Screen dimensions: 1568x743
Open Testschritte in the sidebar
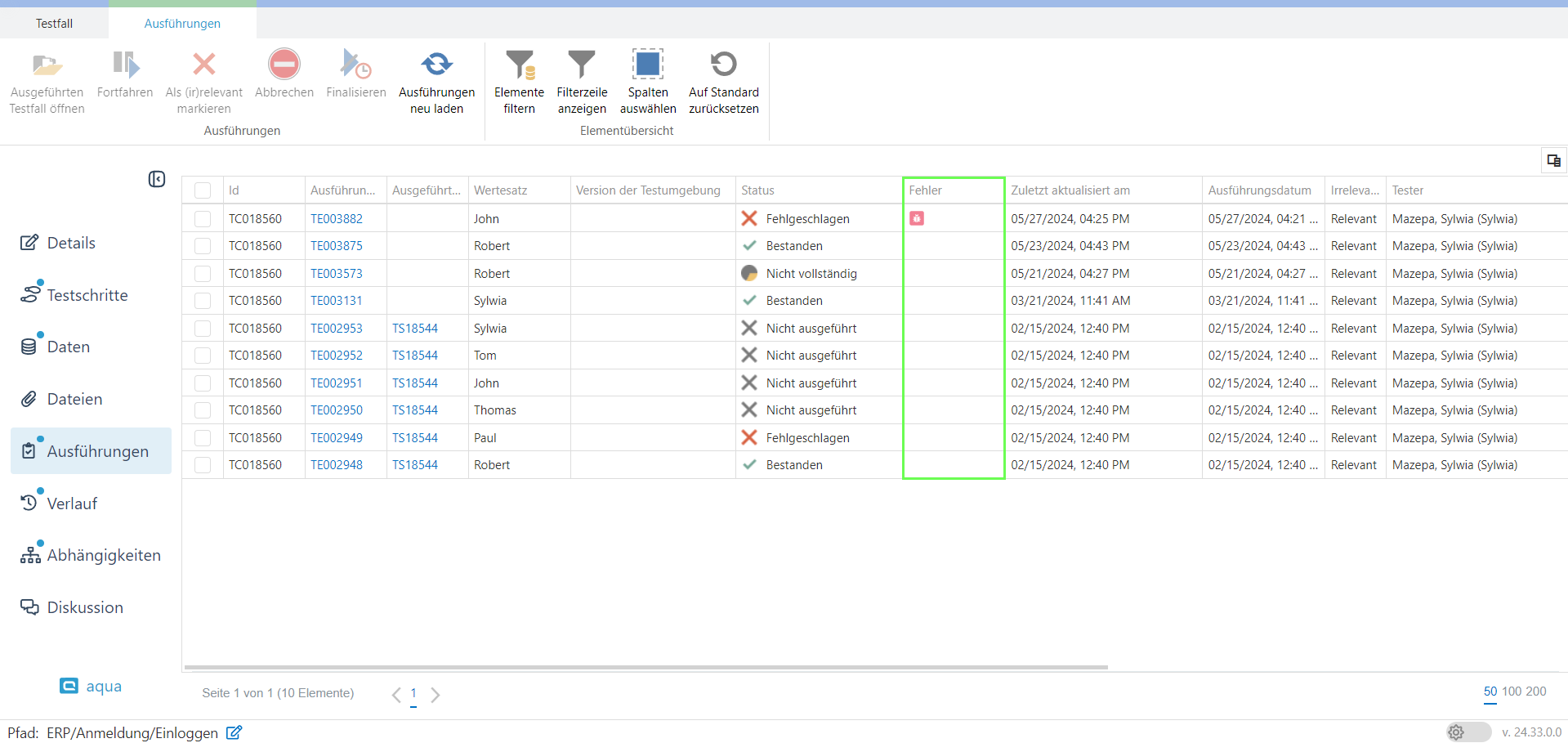pyautogui.click(x=87, y=295)
